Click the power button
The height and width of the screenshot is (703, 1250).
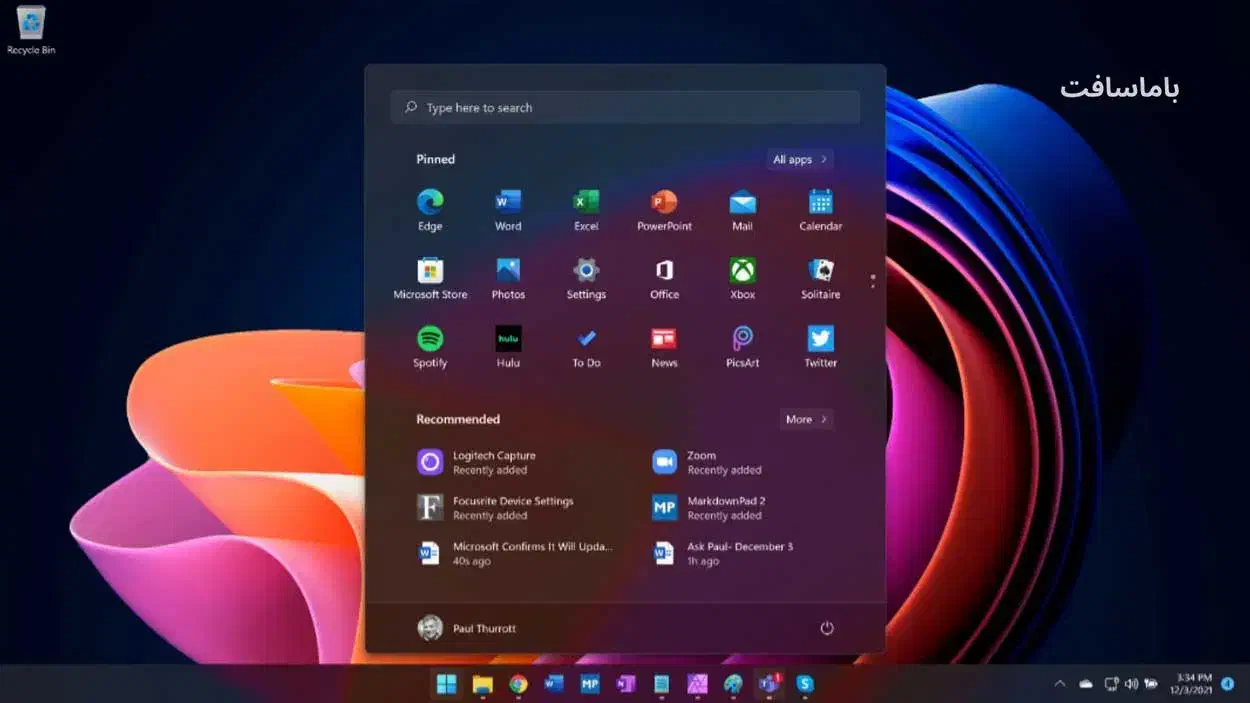tap(827, 629)
